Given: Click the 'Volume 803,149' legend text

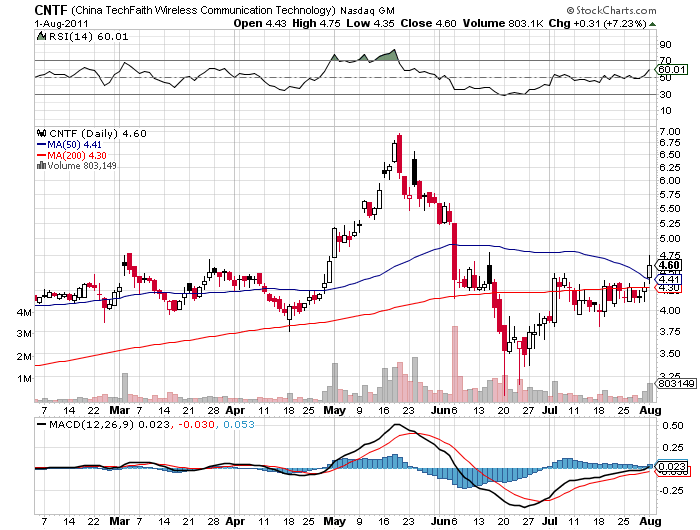Looking at the screenshot, I should point(82,166).
